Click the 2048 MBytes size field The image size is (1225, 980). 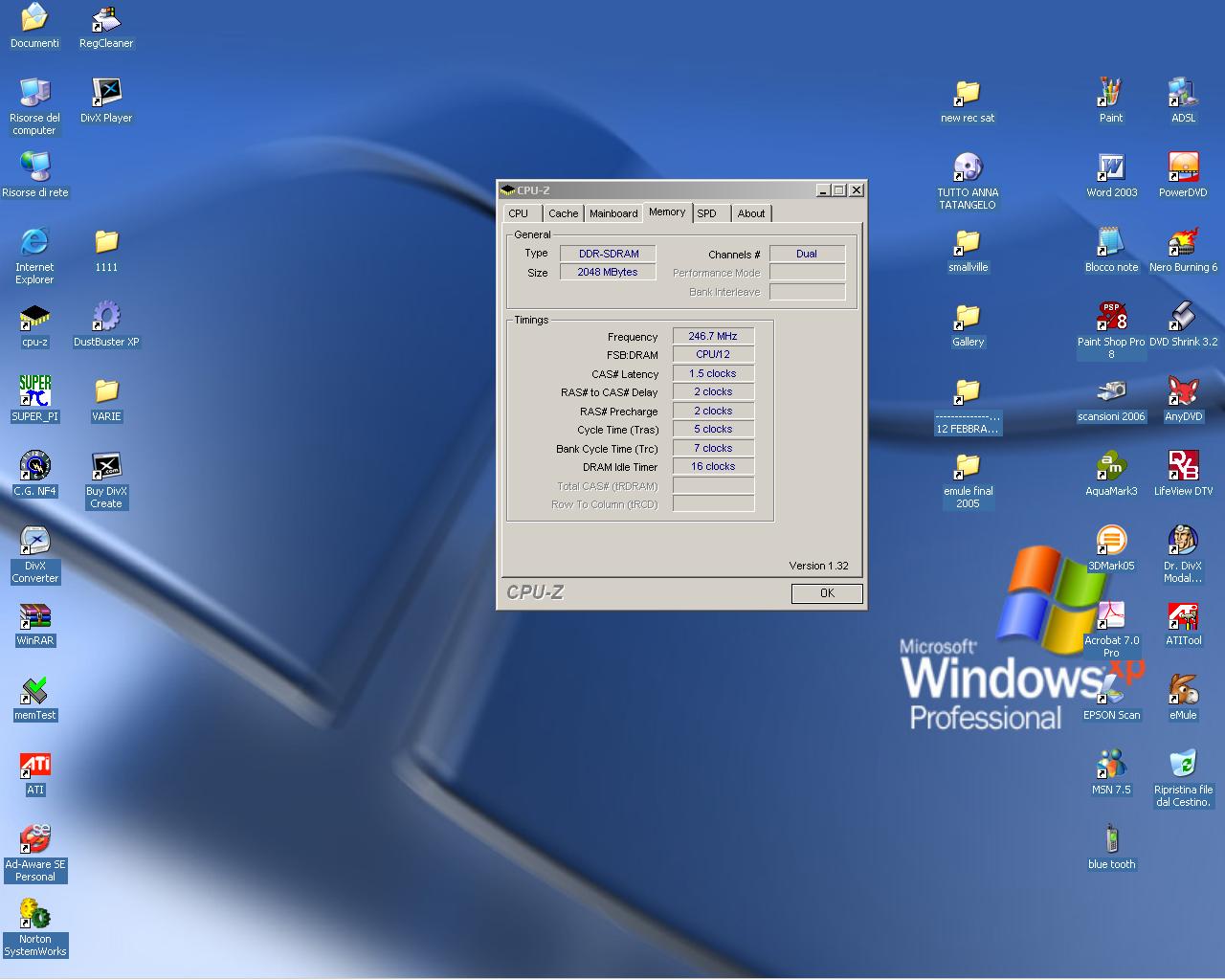point(608,272)
